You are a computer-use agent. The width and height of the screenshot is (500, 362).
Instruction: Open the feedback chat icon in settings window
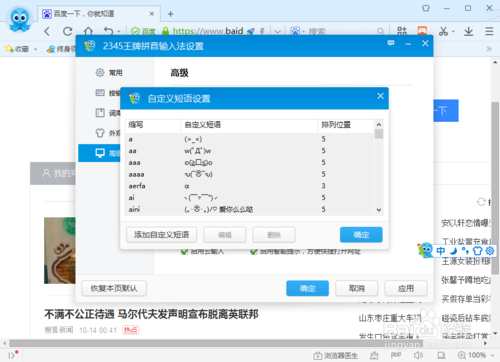click(391, 43)
